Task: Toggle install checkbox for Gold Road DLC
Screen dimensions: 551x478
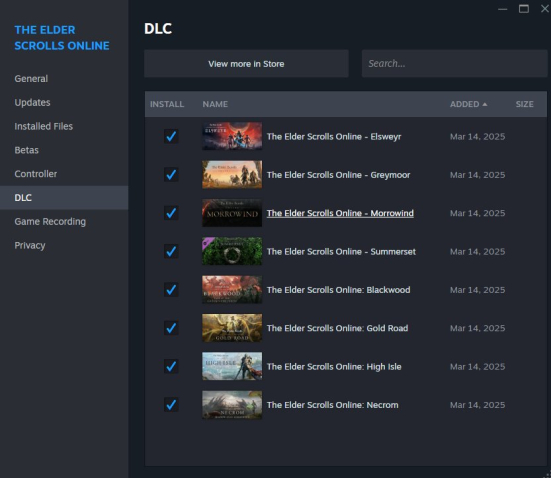Action: [171, 328]
